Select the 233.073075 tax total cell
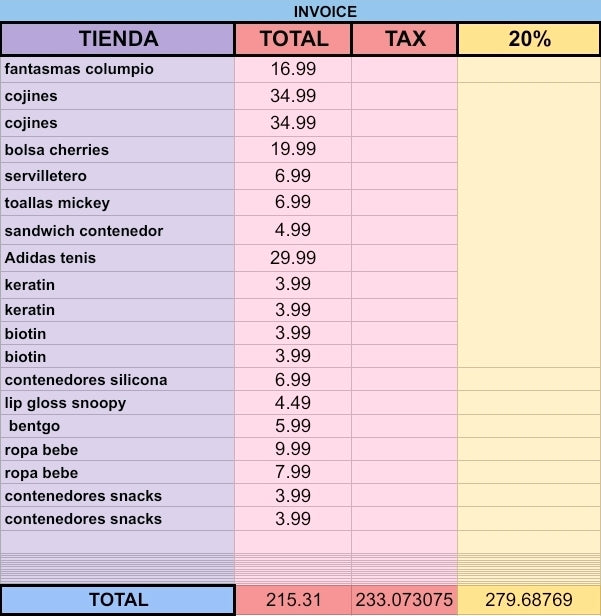Viewport: 601px width, 616px height. point(404,600)
